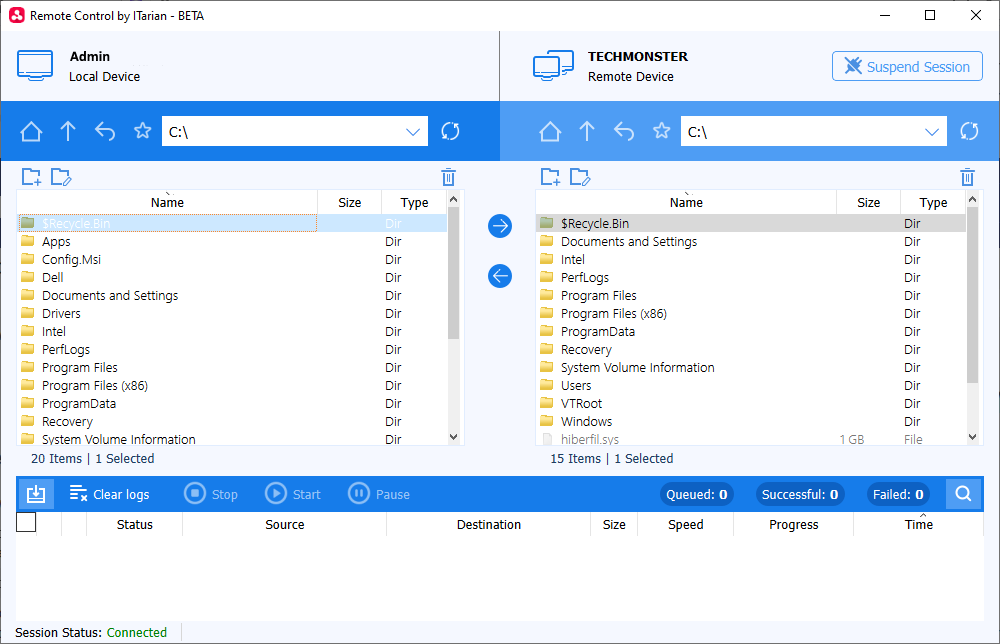Viewport: 1000px width, 644px height.
Task: Sort remote files by Type column
Action: click(x=934, y=202)
